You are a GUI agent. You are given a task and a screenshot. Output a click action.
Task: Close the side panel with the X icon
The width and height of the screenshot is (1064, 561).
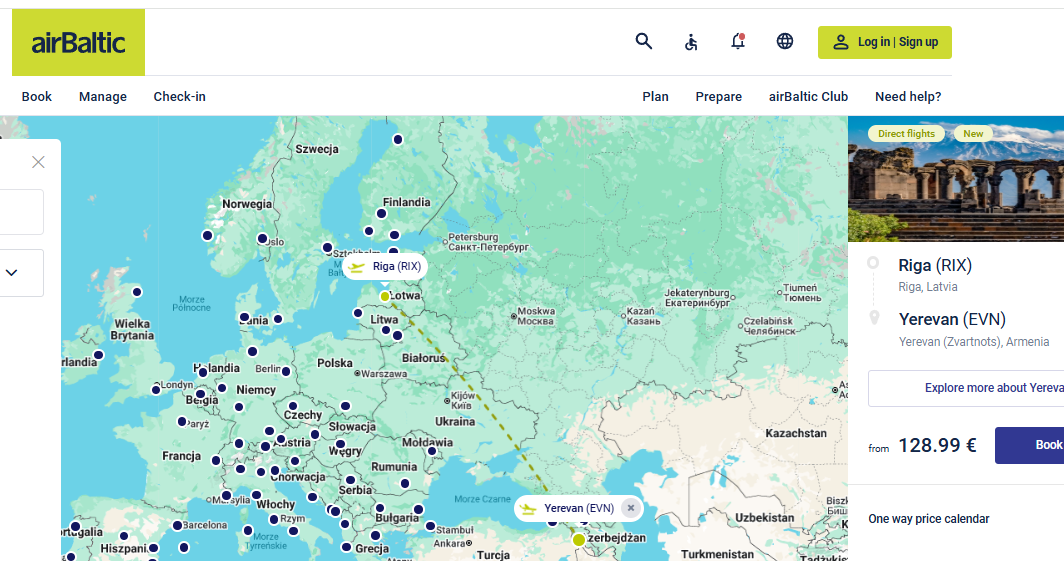click(x=39, y=162)
